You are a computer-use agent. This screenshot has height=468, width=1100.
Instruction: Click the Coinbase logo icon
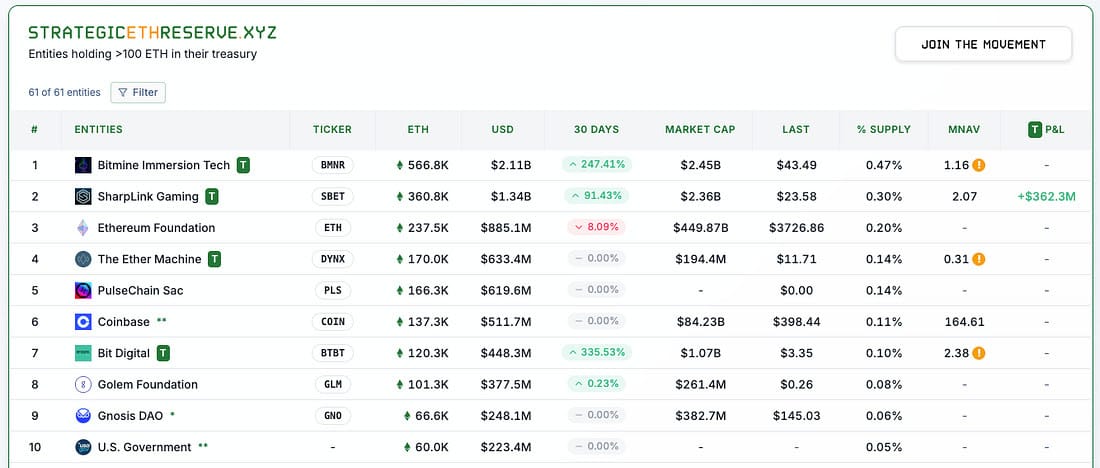click(83, 322)
